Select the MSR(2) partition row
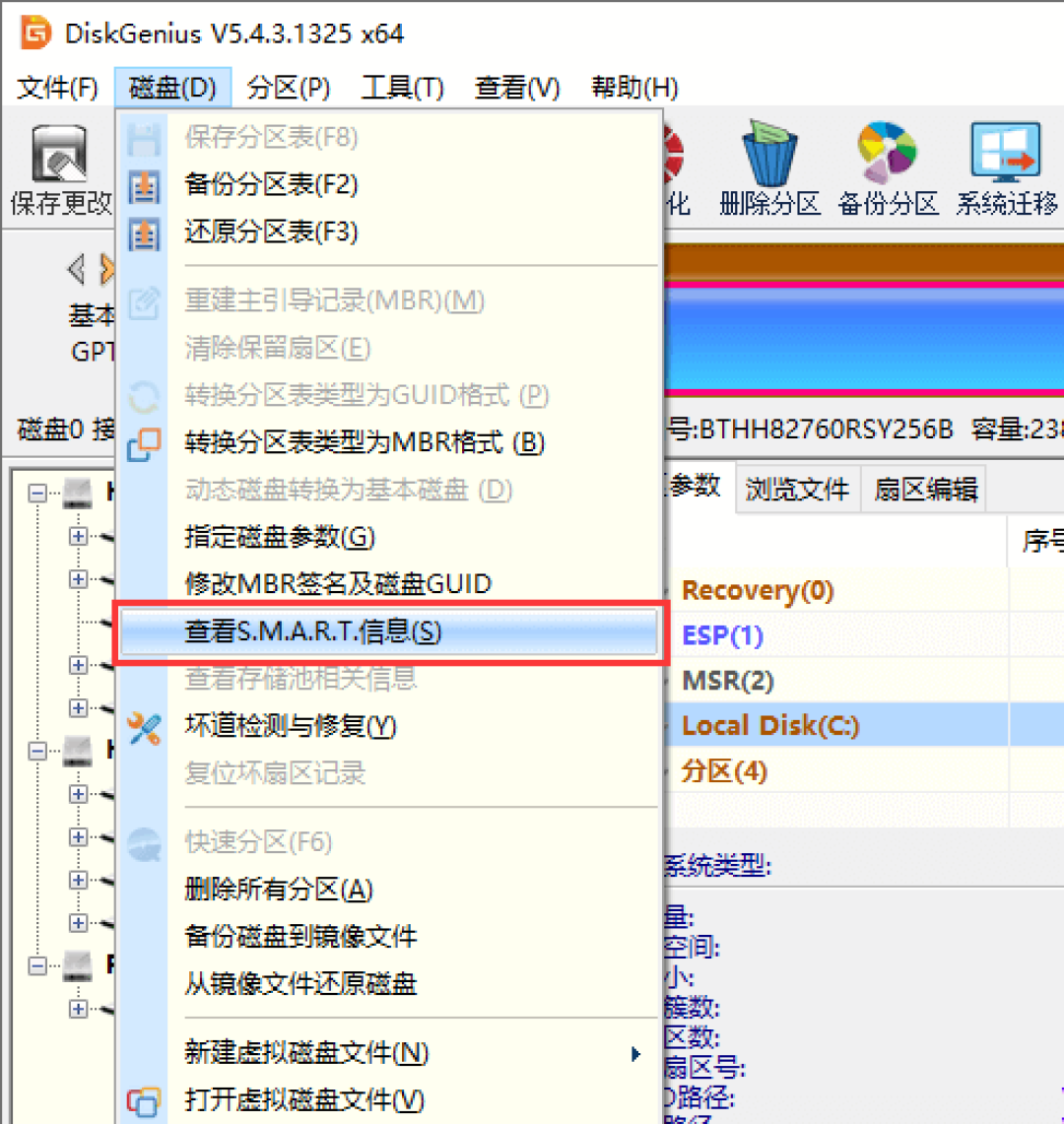Image resolution: width=1064 pixels, height=1124 pixels. click(x=863, y=681)
